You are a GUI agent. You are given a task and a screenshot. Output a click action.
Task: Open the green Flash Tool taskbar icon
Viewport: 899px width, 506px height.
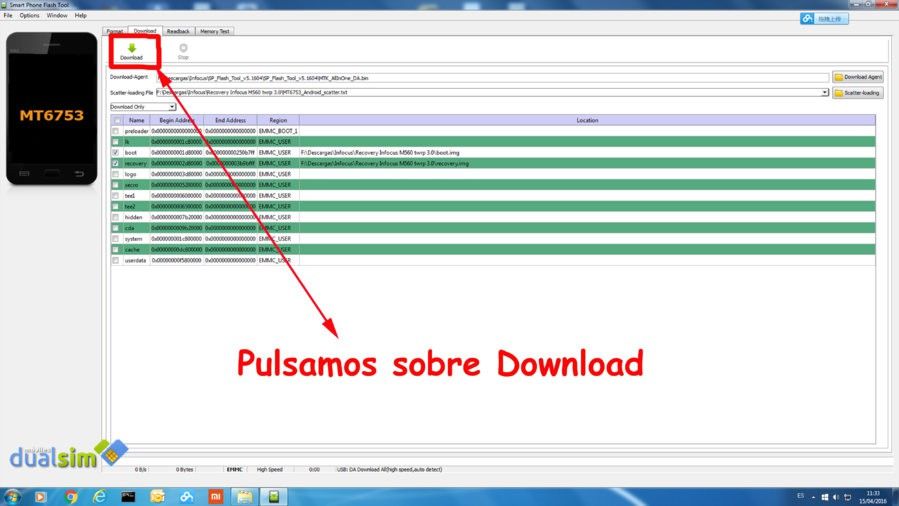(274, 497)
